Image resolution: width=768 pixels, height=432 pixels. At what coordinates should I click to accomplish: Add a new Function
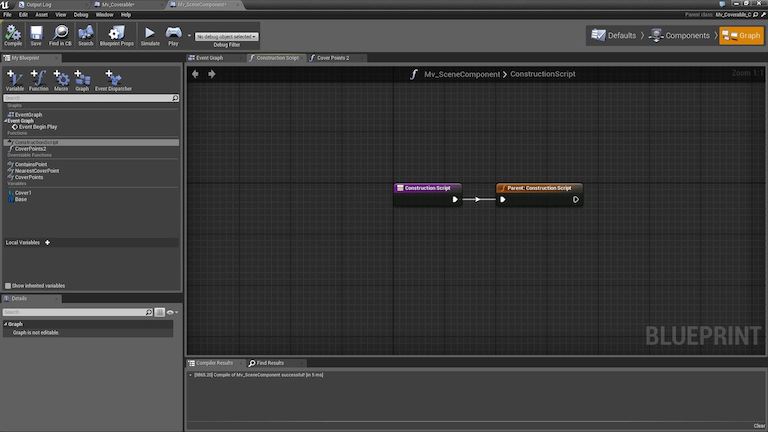(38, 80)
